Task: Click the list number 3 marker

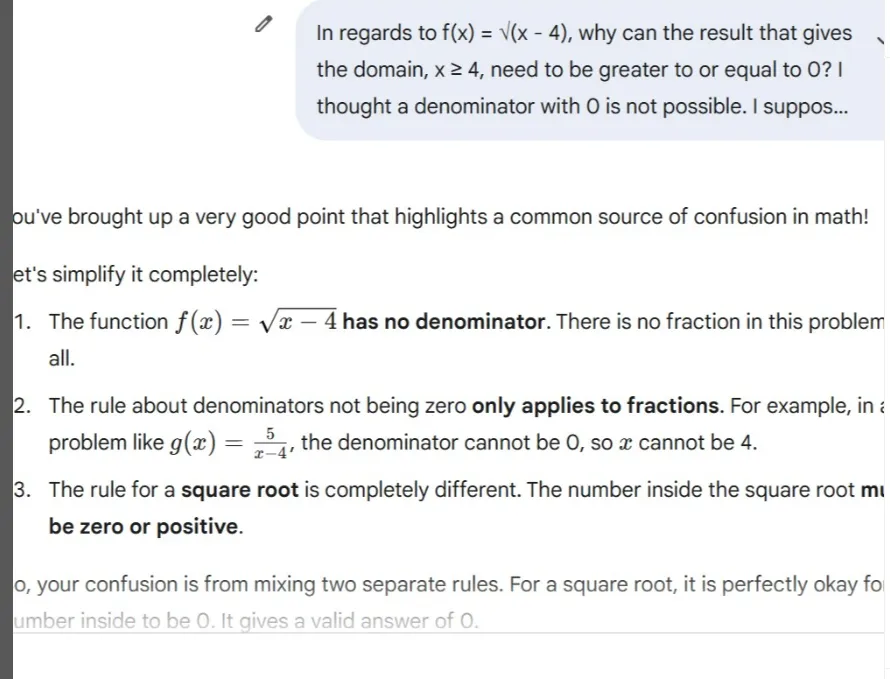Action: click(x=22, y=490)
